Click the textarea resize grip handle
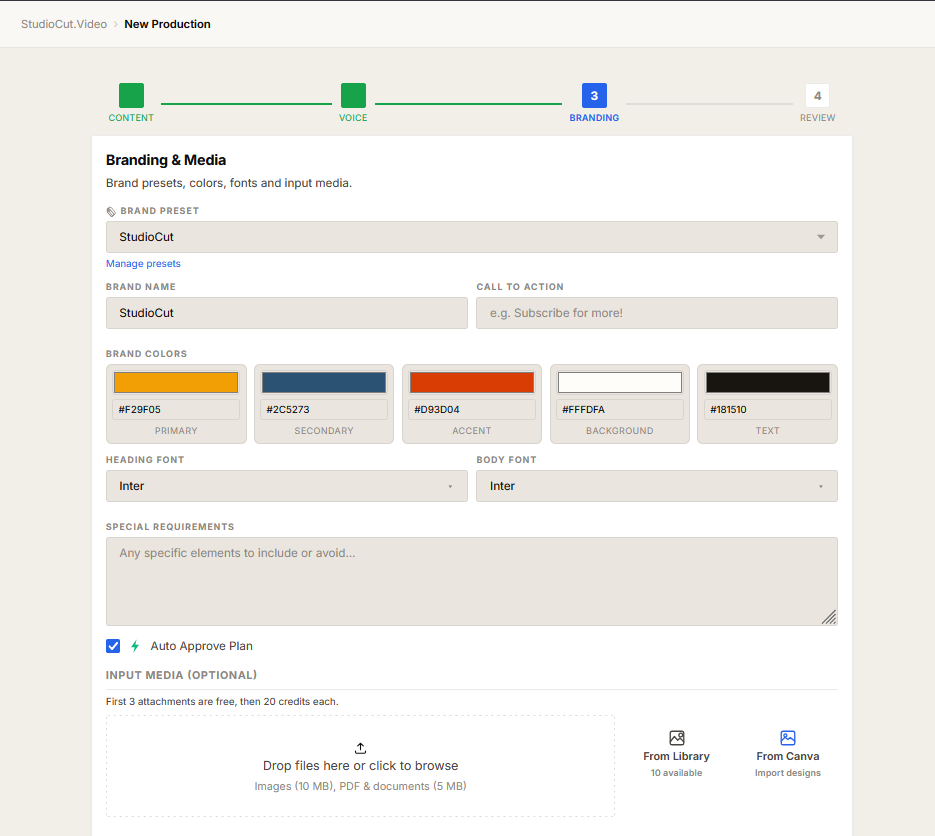 coord(829,617)
